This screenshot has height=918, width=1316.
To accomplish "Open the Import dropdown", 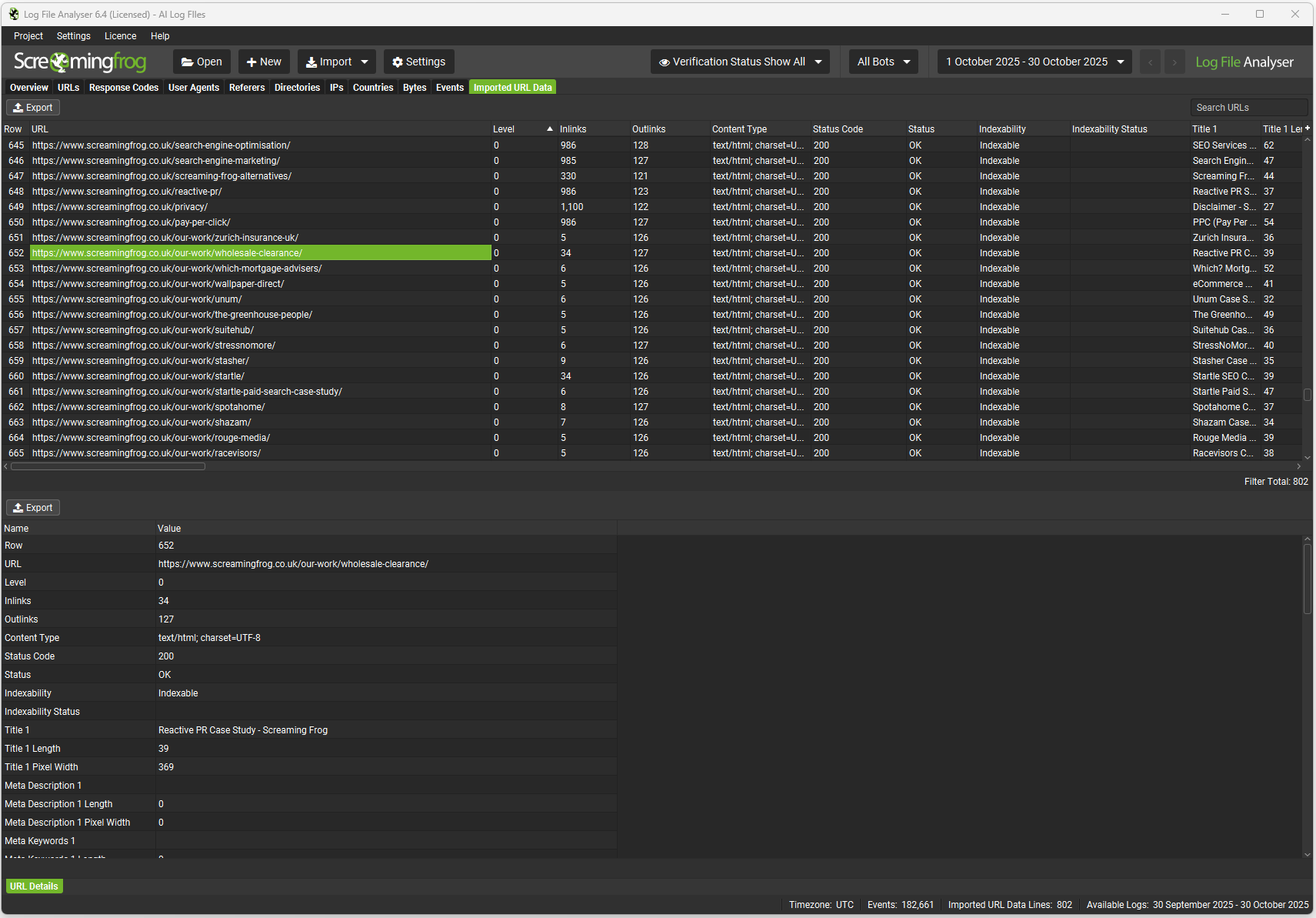I will (337, 62).
